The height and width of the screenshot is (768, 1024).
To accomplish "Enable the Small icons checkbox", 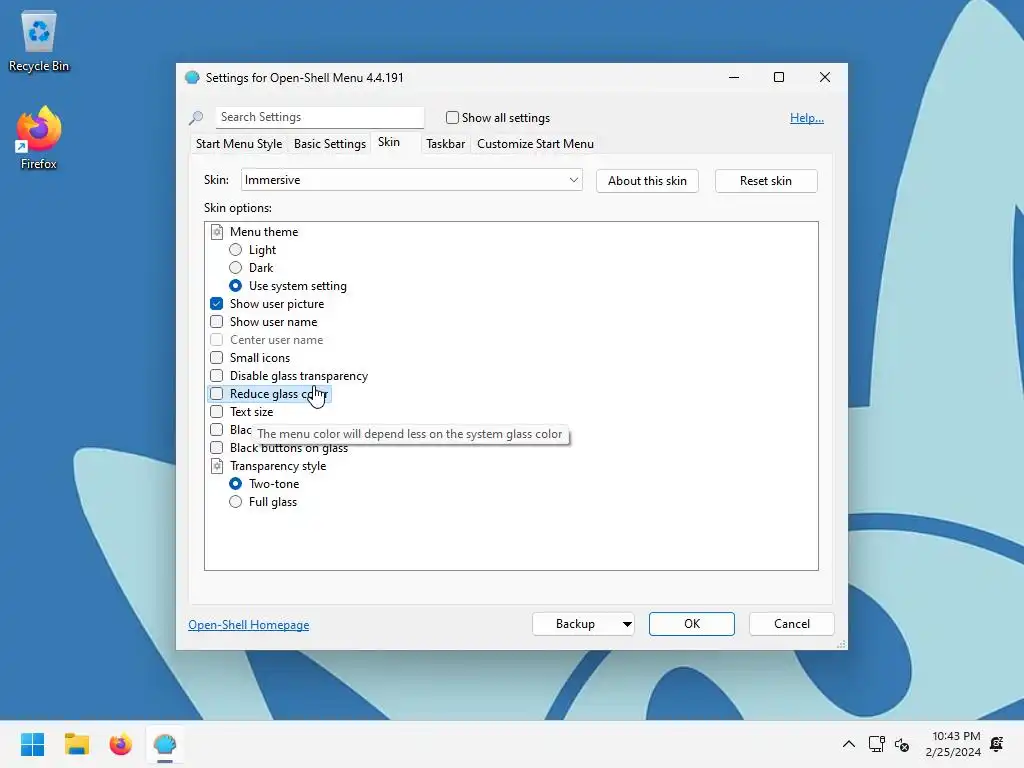I will (216, 357).
